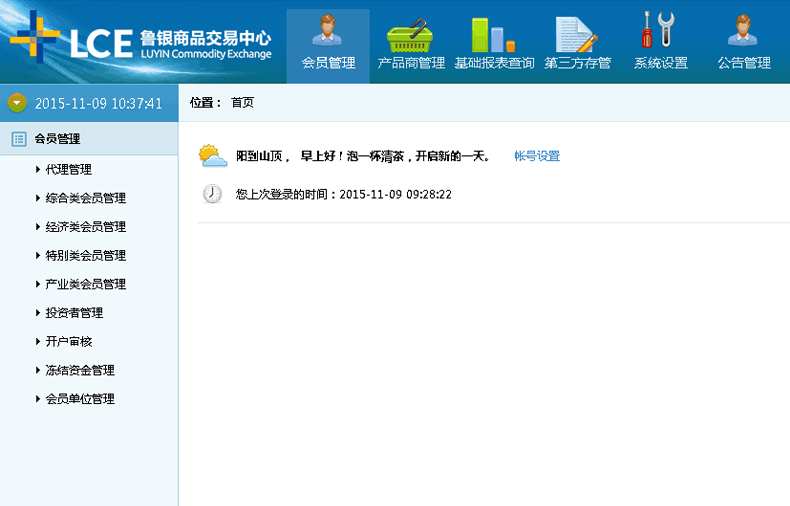The height and width of the screenshot is (506, 790).
Task: Select 开户审核 in left menu
Action: click(x=68, y=342)
